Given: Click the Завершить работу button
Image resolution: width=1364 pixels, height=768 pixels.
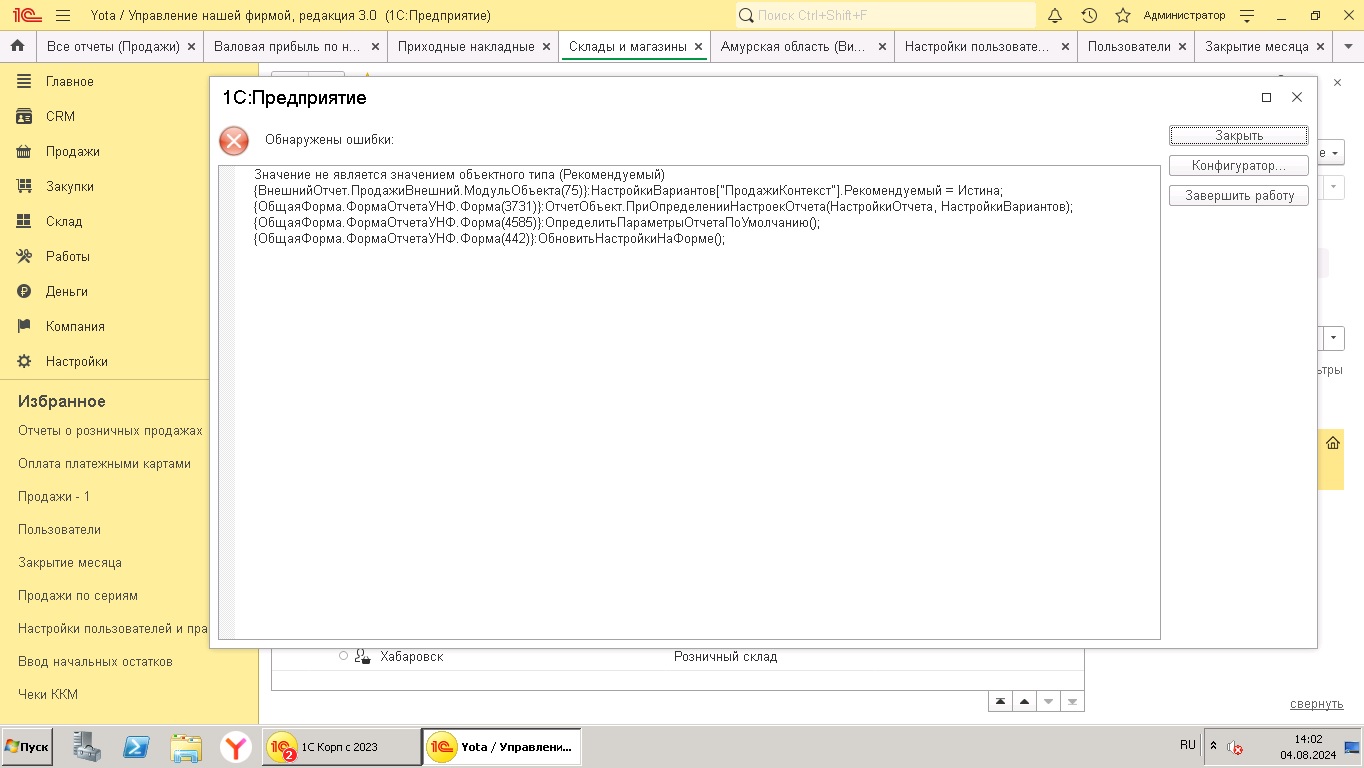Looking at the screenshot, I should tap(1239, 196).
